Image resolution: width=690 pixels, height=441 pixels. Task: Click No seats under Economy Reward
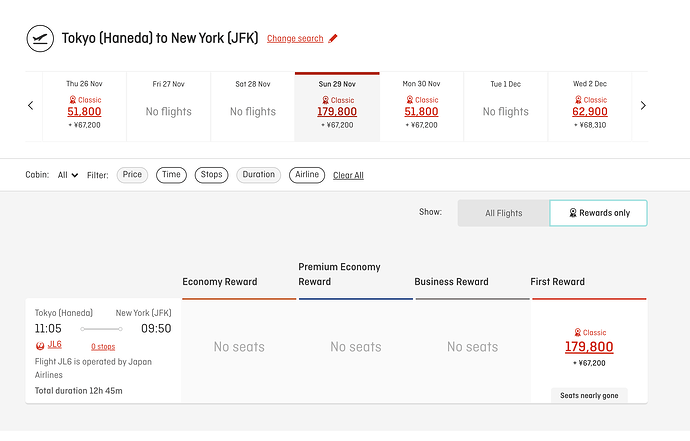click(x=239, y=347)
